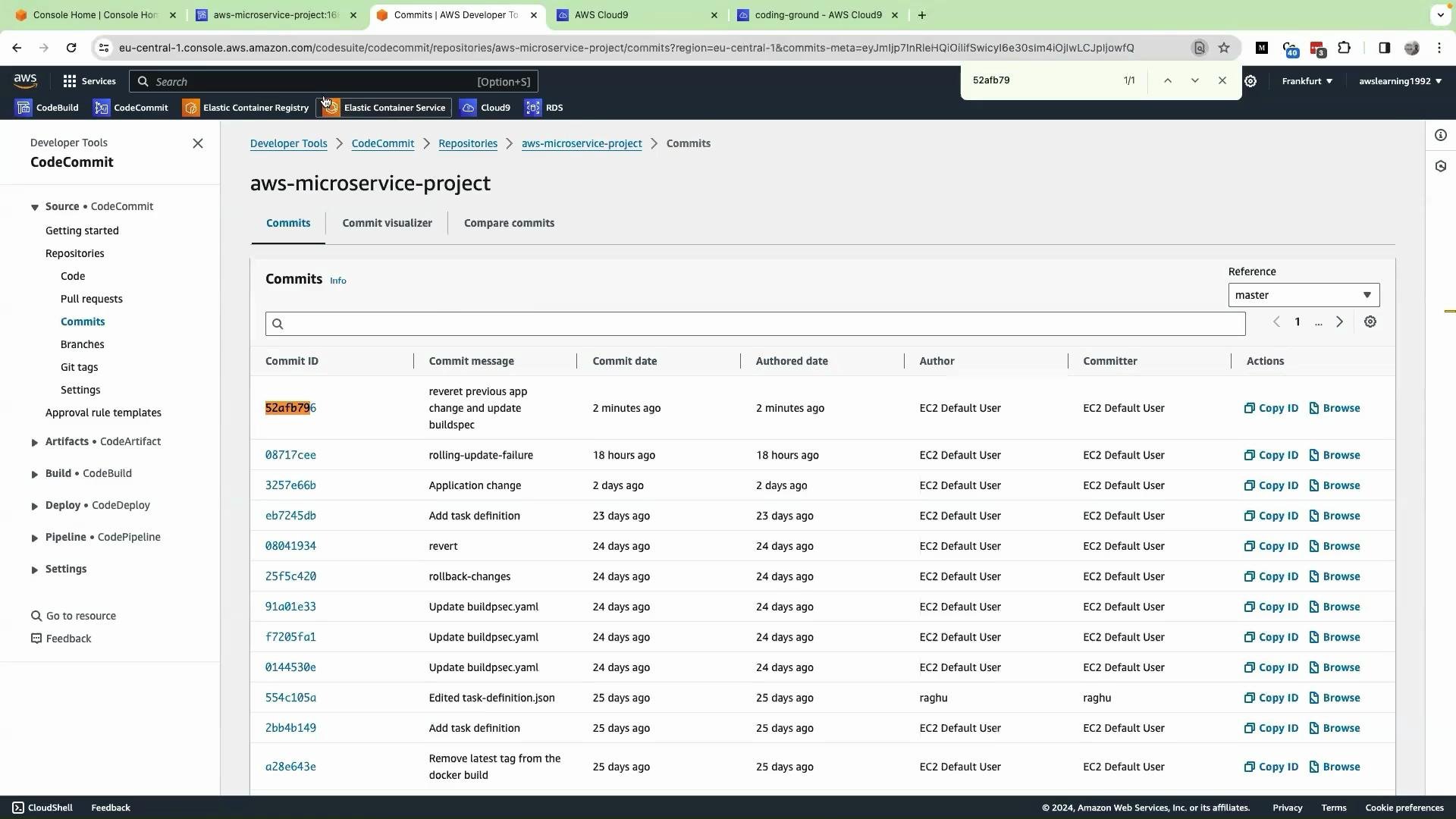The width and height of the screenshot is (1456, 819).
Task: Open Getting started in sidebar
Action: tap(82, 231)
